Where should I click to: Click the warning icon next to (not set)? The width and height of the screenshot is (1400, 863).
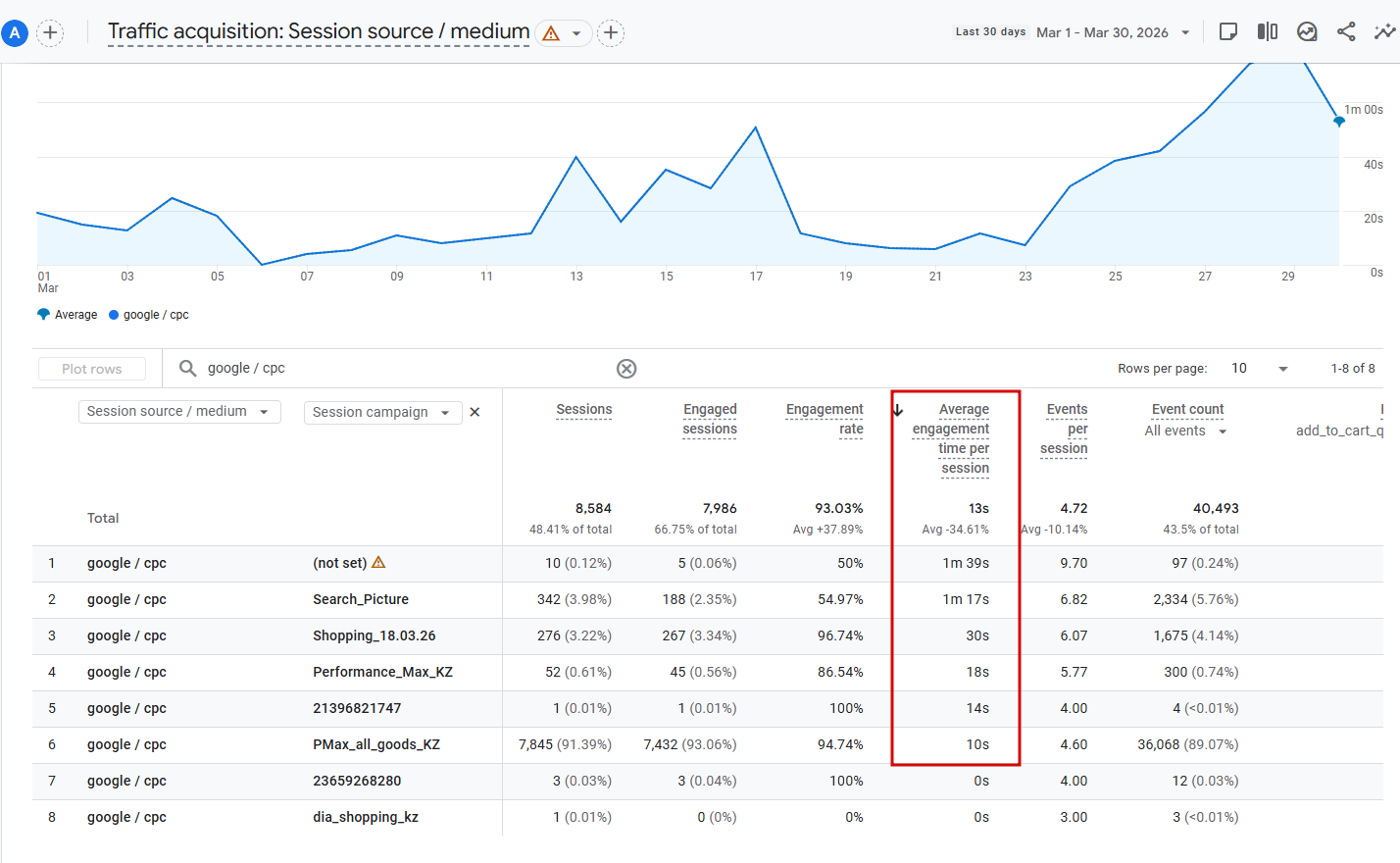[378, 563]
